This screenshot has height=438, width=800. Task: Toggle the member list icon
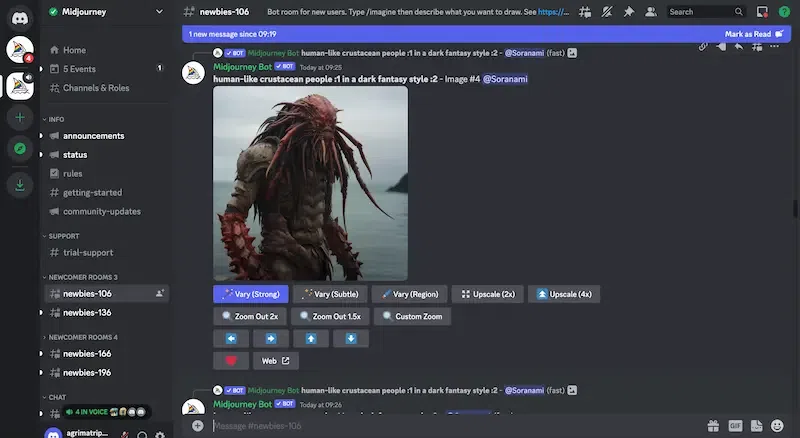[651, 12]
